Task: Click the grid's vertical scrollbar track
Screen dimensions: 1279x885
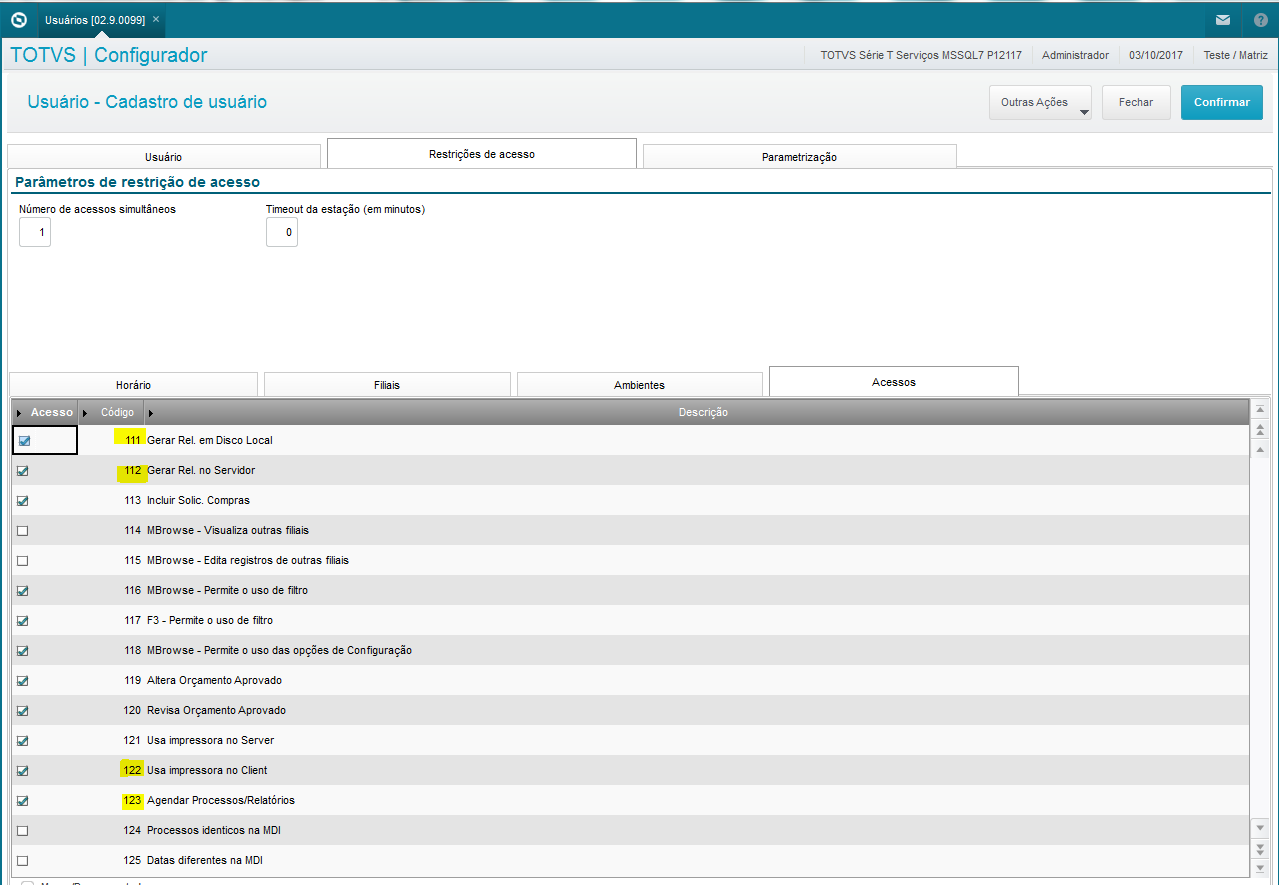Action: tap(1260, 637)
